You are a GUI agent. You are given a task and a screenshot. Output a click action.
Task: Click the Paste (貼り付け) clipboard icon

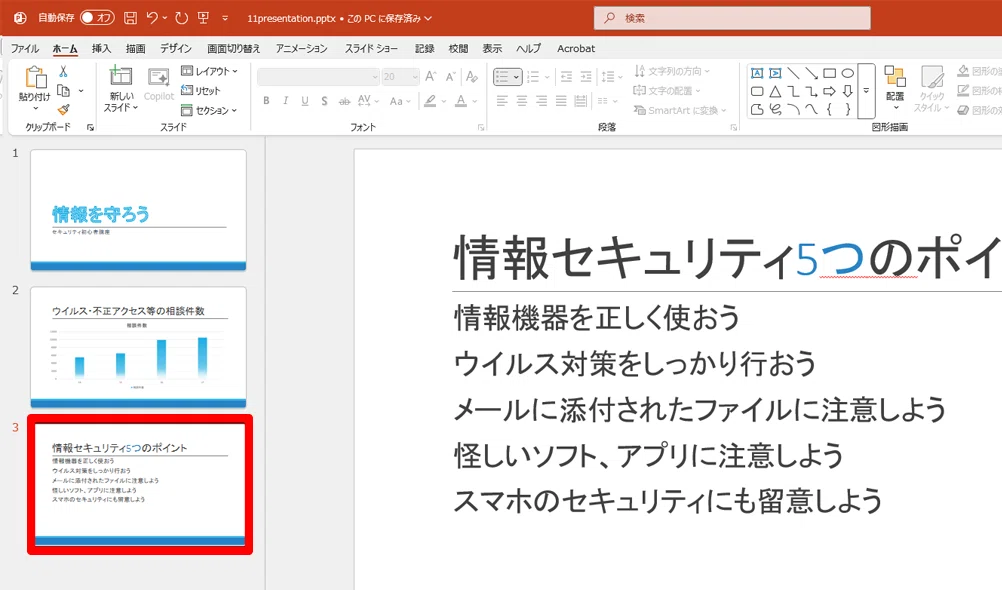coord(35,77)
